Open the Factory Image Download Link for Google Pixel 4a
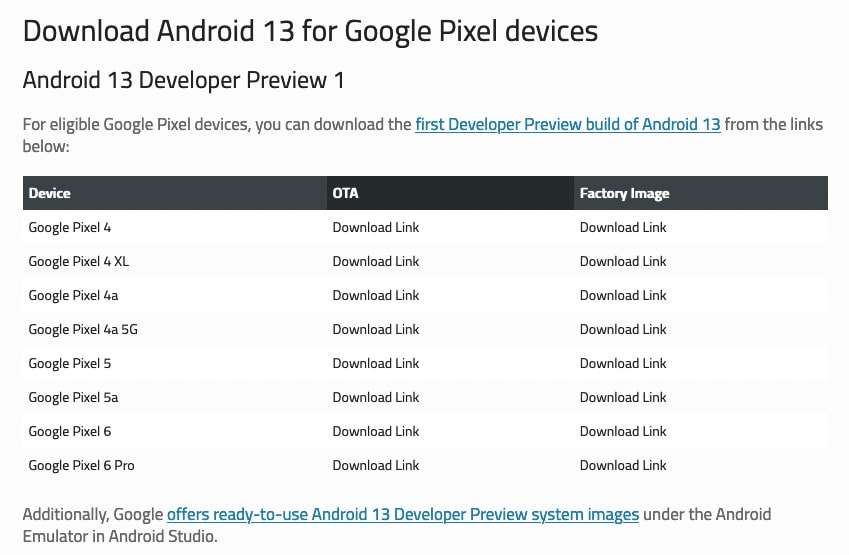 point(623,296)
